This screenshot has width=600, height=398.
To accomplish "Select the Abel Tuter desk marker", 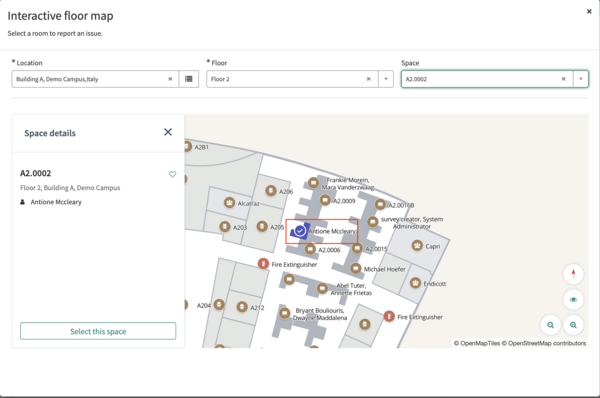I will (x=322, y=288).
